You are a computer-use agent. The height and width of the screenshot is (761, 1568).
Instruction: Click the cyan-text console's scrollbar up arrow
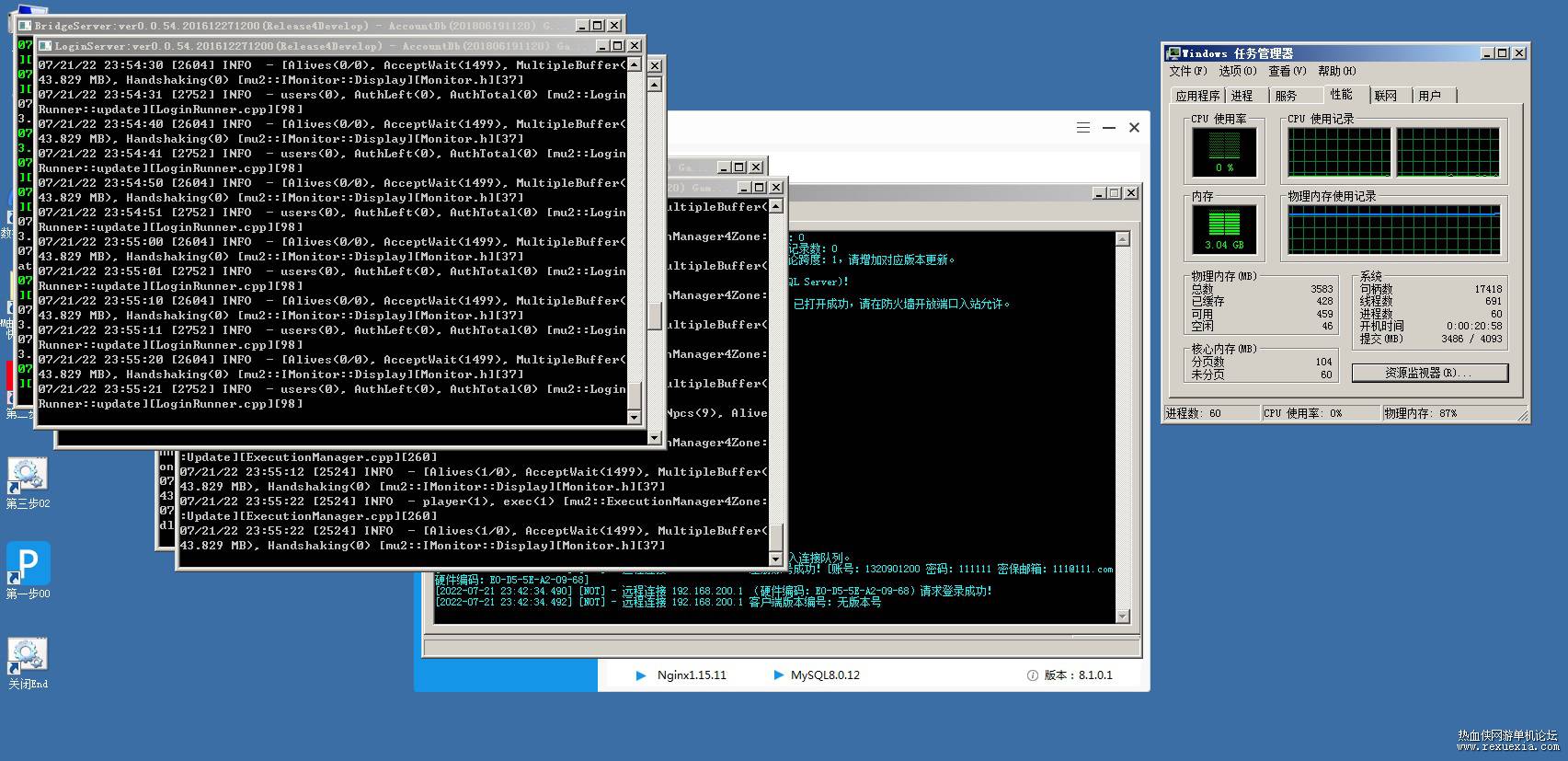(x=1122, y=239)
